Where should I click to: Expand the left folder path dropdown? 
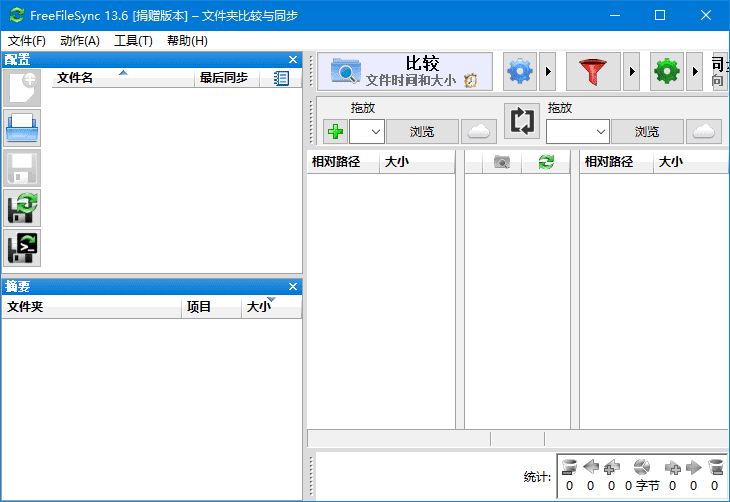point(374,131)
